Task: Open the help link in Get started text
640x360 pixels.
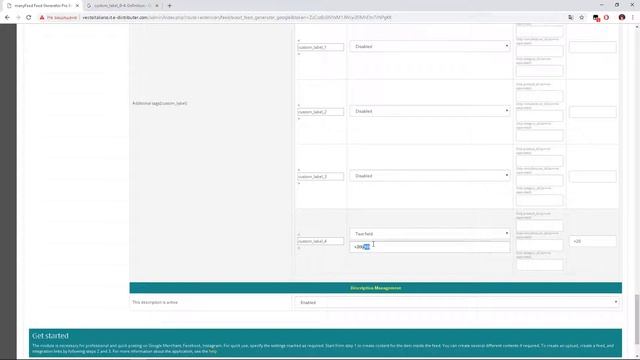Action: tap(213, 351)
